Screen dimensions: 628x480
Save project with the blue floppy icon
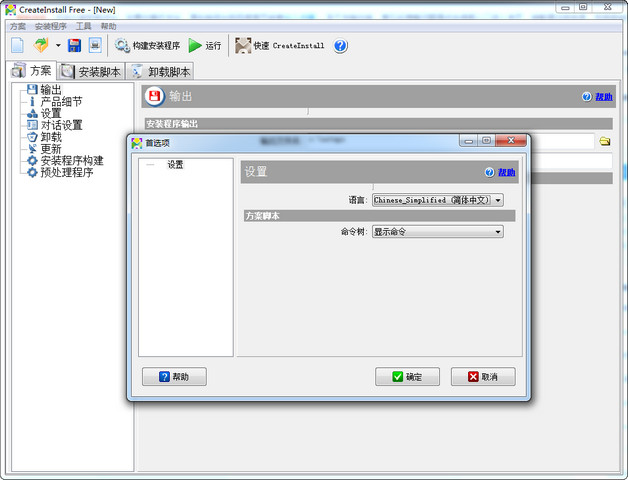[74, 45]
